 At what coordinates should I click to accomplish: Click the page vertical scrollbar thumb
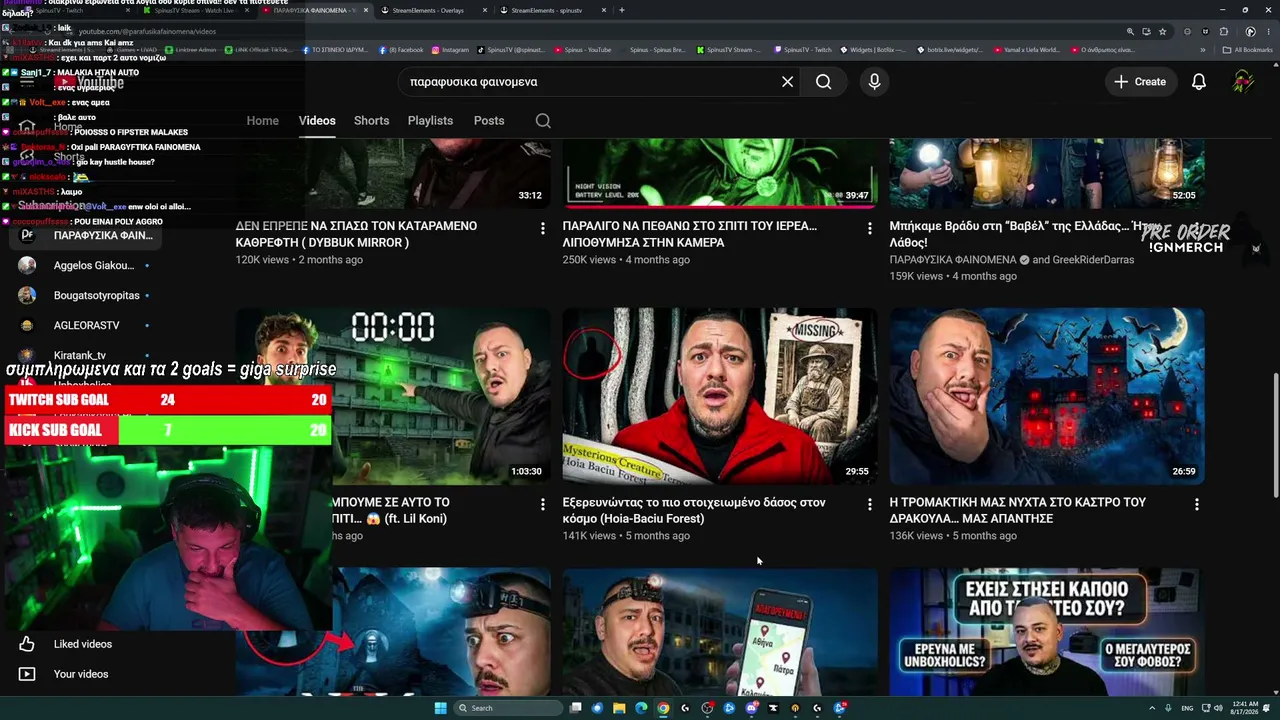[1275, 434]
